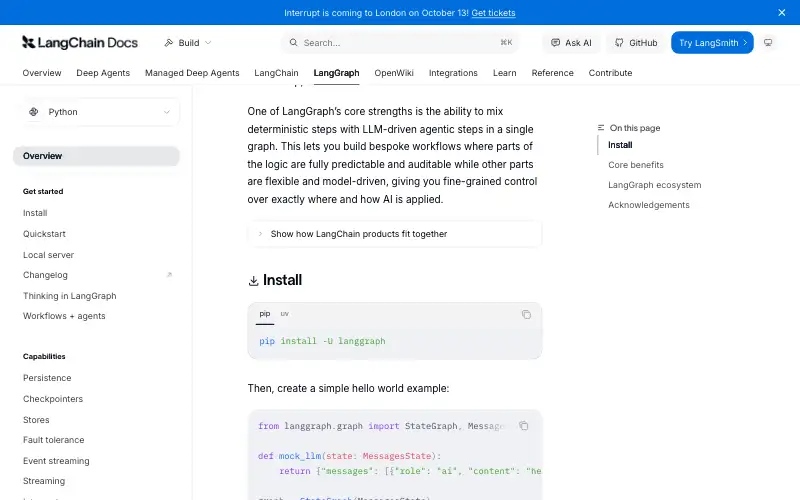Select the LangGraph tab
Screen dimensions: 800x500
[336, 73]
